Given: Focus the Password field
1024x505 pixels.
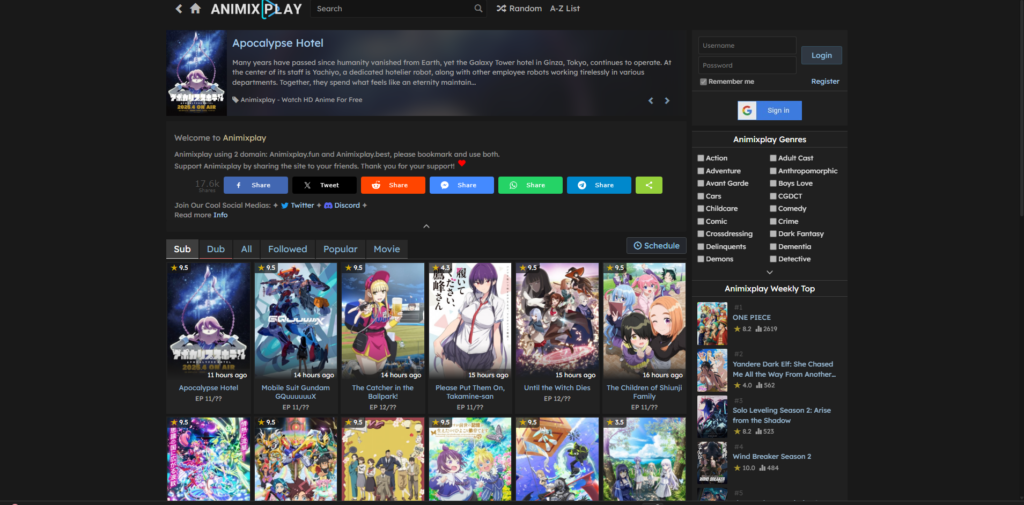Looking at the screenshot, I should (x=747, y=65).
